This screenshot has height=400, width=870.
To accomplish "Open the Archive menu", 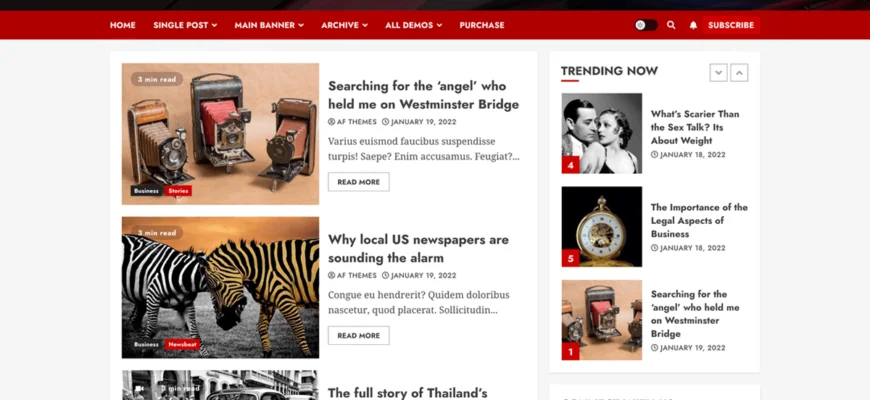I will pos(344,25).
